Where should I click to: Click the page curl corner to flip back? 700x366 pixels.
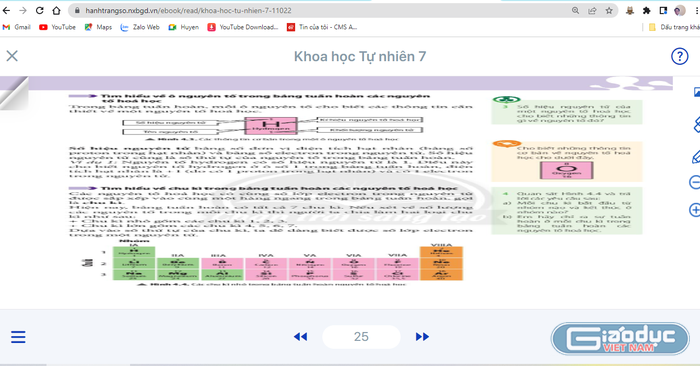click(x=14, y=92)
